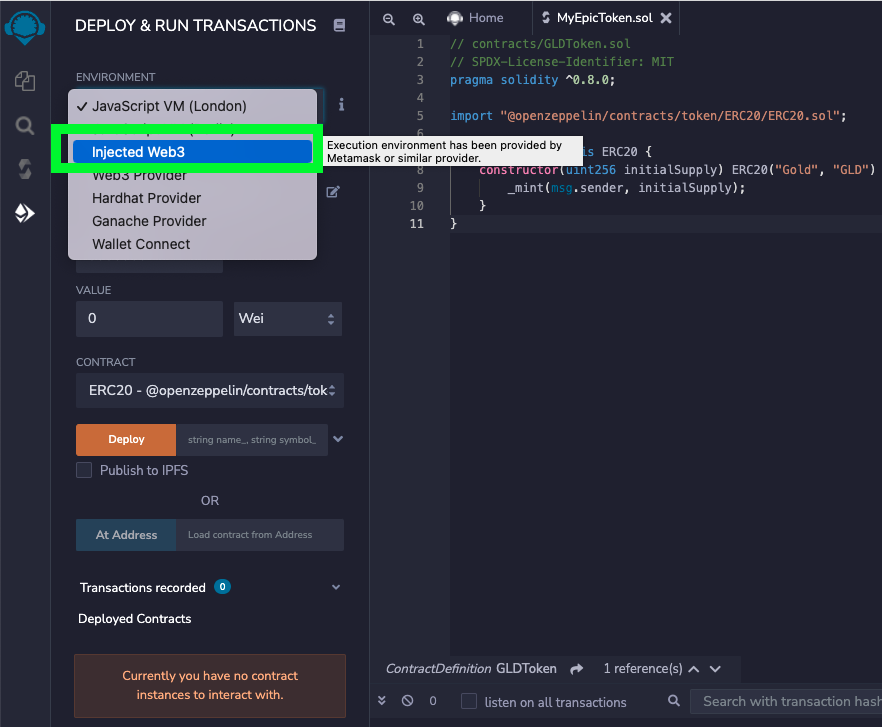This screenshot has height=727, width=882.
Task: Click the Remix logo icon
Action: [x=25, y=28]
